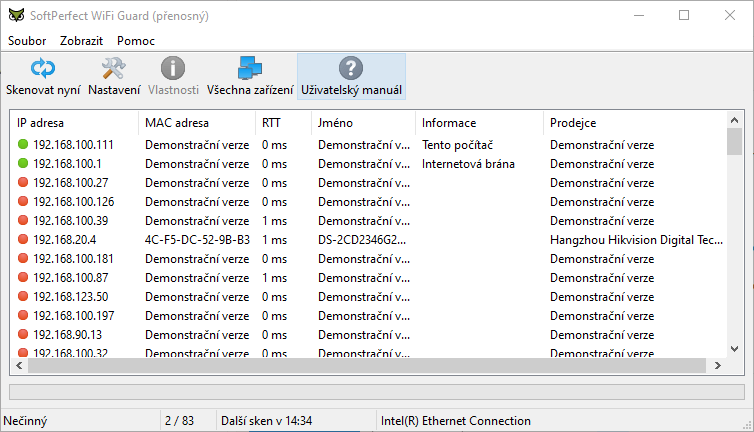Image resolution: width=754 pixels, height=432 pixels.
Task: Close the WiFi Guard window
Action: pyautogui.click(x=729, y=15)
